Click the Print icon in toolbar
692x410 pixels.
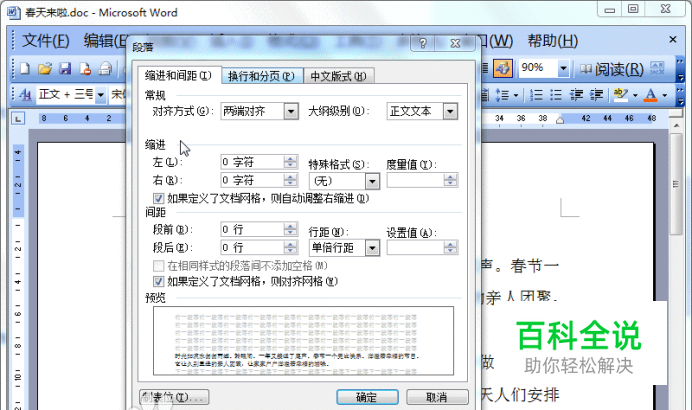click(x=105, y=69)
